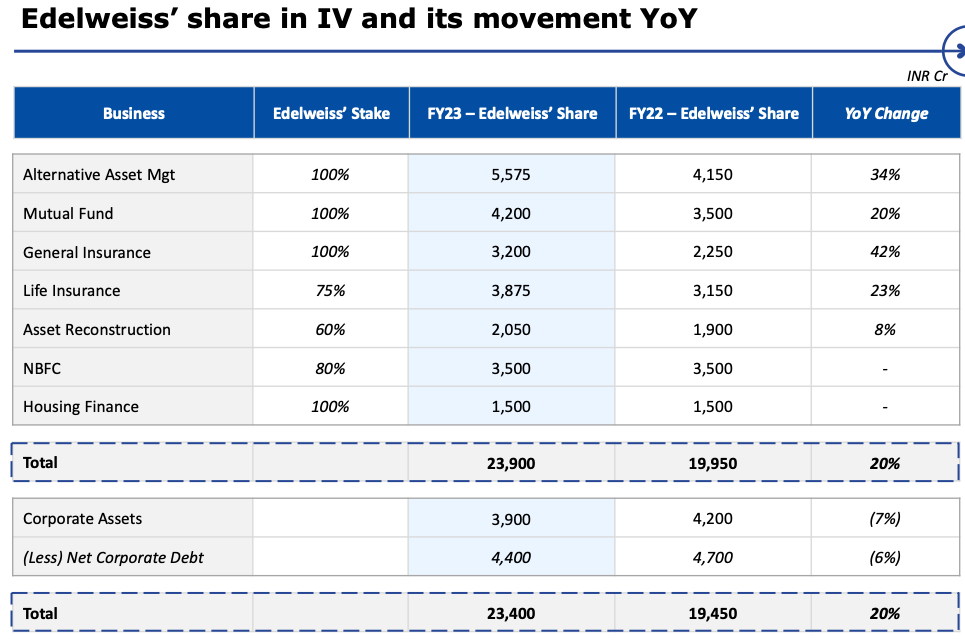Select the NBFC row label
The height and width of the screenshot is (642, 965).
tap(42, 368)
